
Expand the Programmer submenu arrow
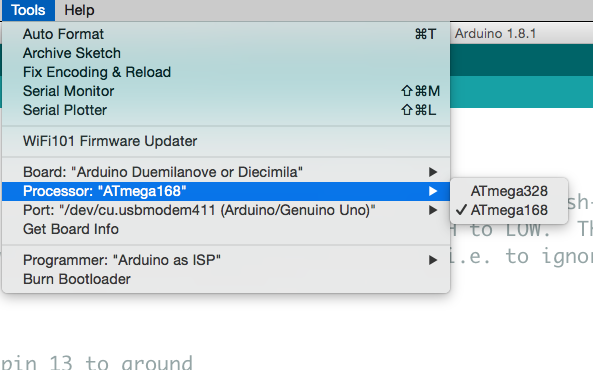point(433,260)
